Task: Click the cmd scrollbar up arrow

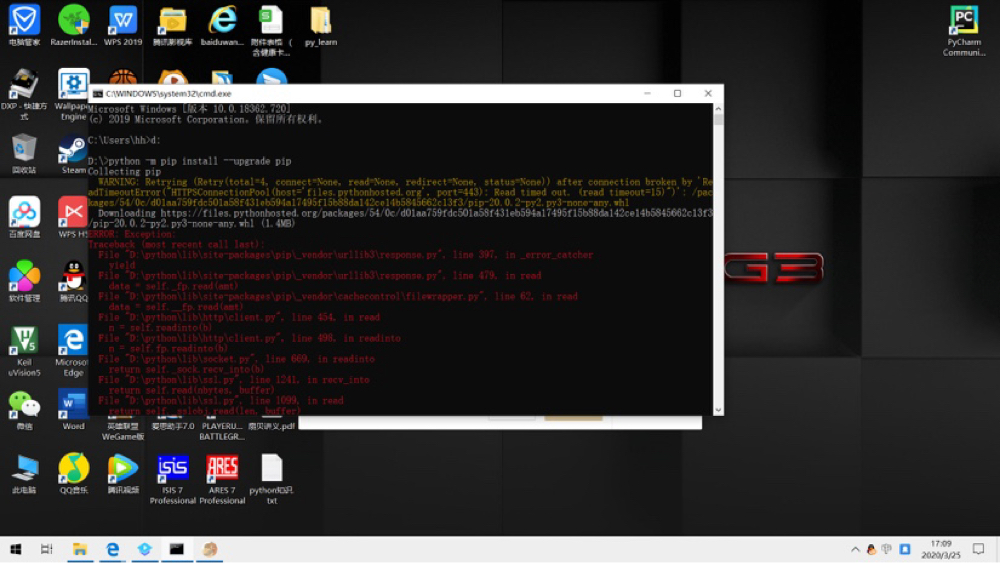Action: 718,109
